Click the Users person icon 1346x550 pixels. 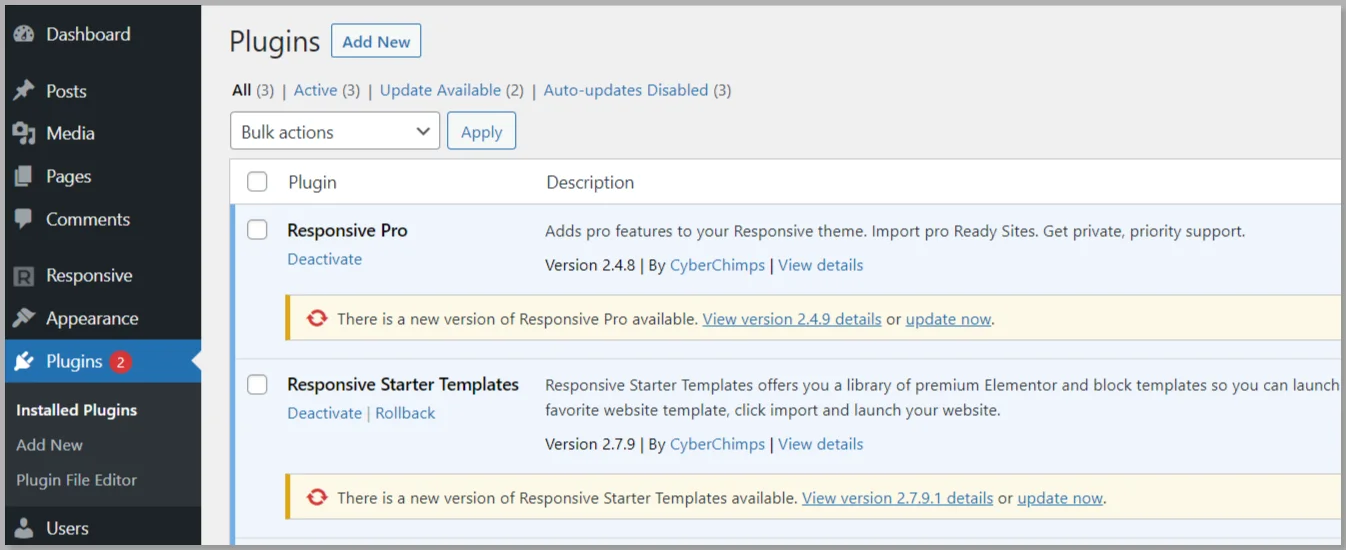coord(24,528)
